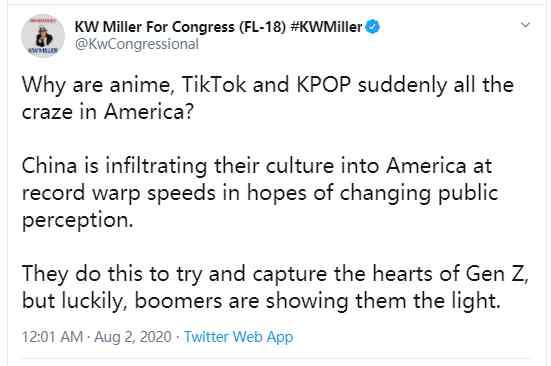Open the 12:01 AM timestamp
The width and height of the screenshot is (551, 366).
tap(52, 337)
